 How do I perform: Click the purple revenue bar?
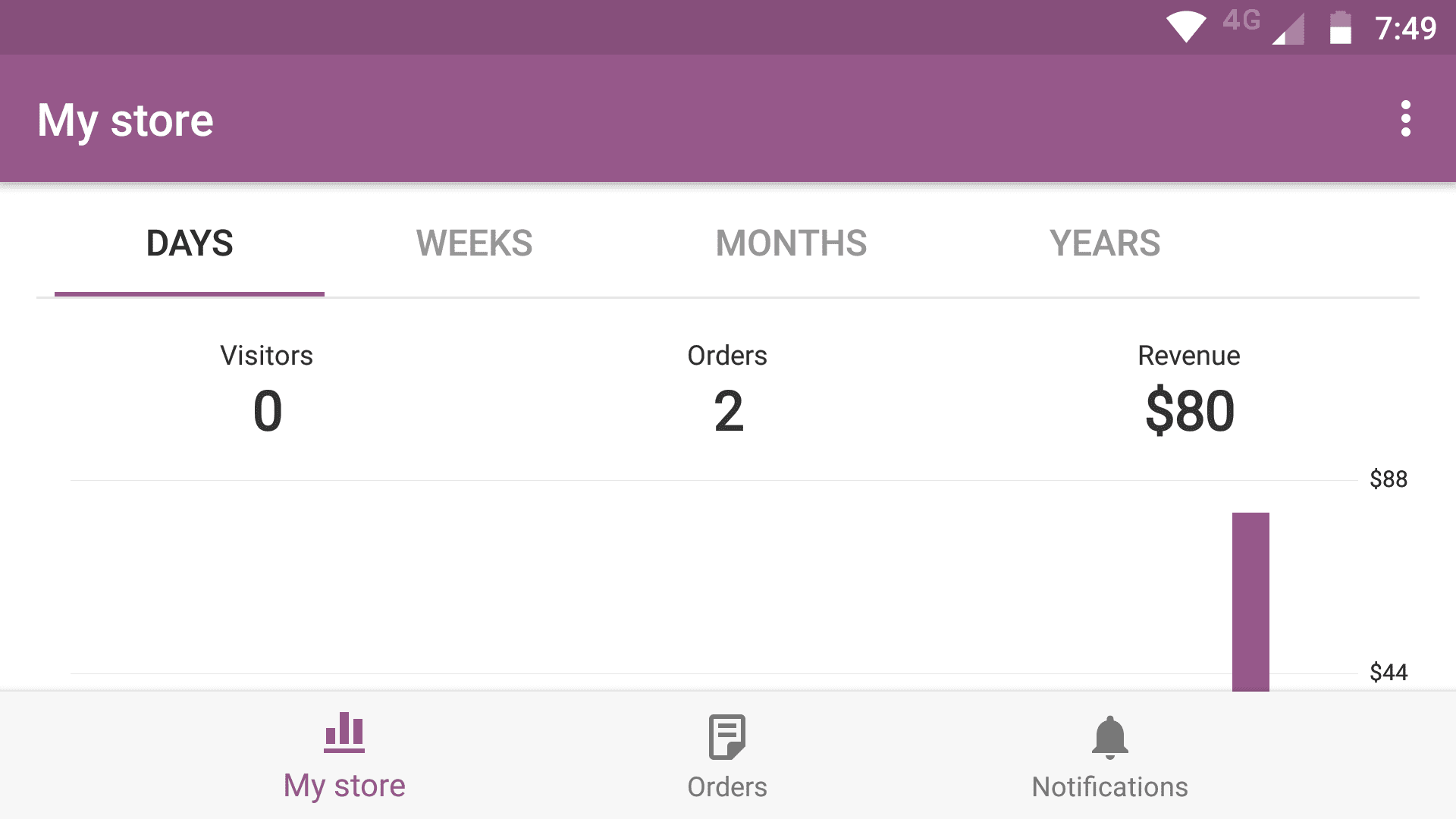pyautogui.click(x=1251, y=600)
